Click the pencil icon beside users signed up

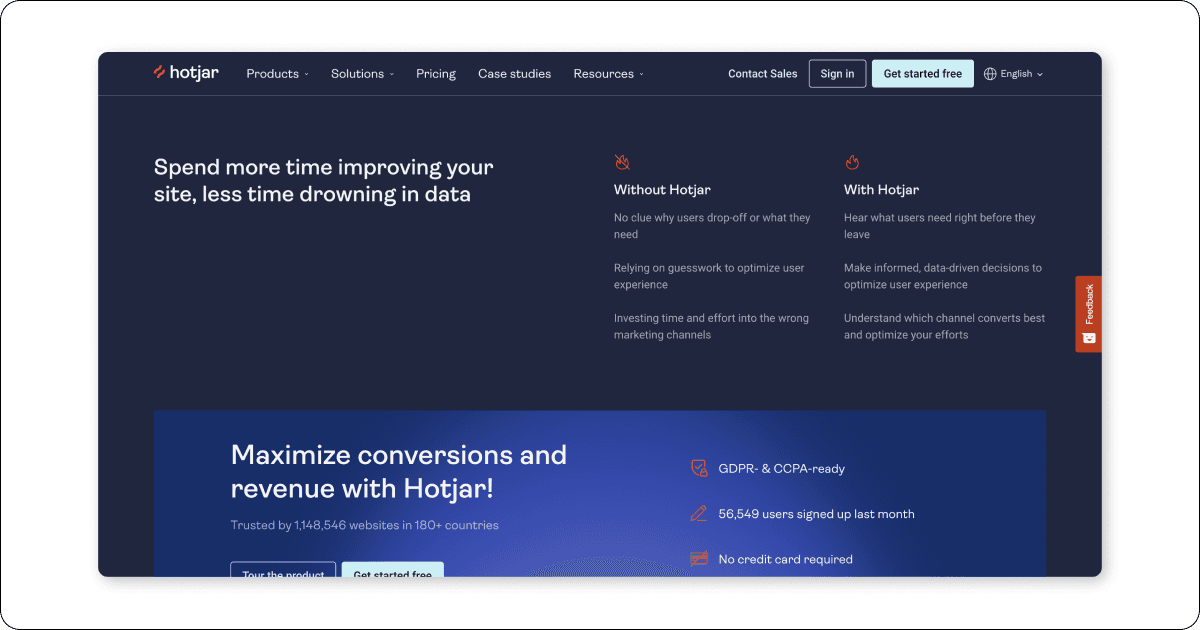click(x=699, y=514)
